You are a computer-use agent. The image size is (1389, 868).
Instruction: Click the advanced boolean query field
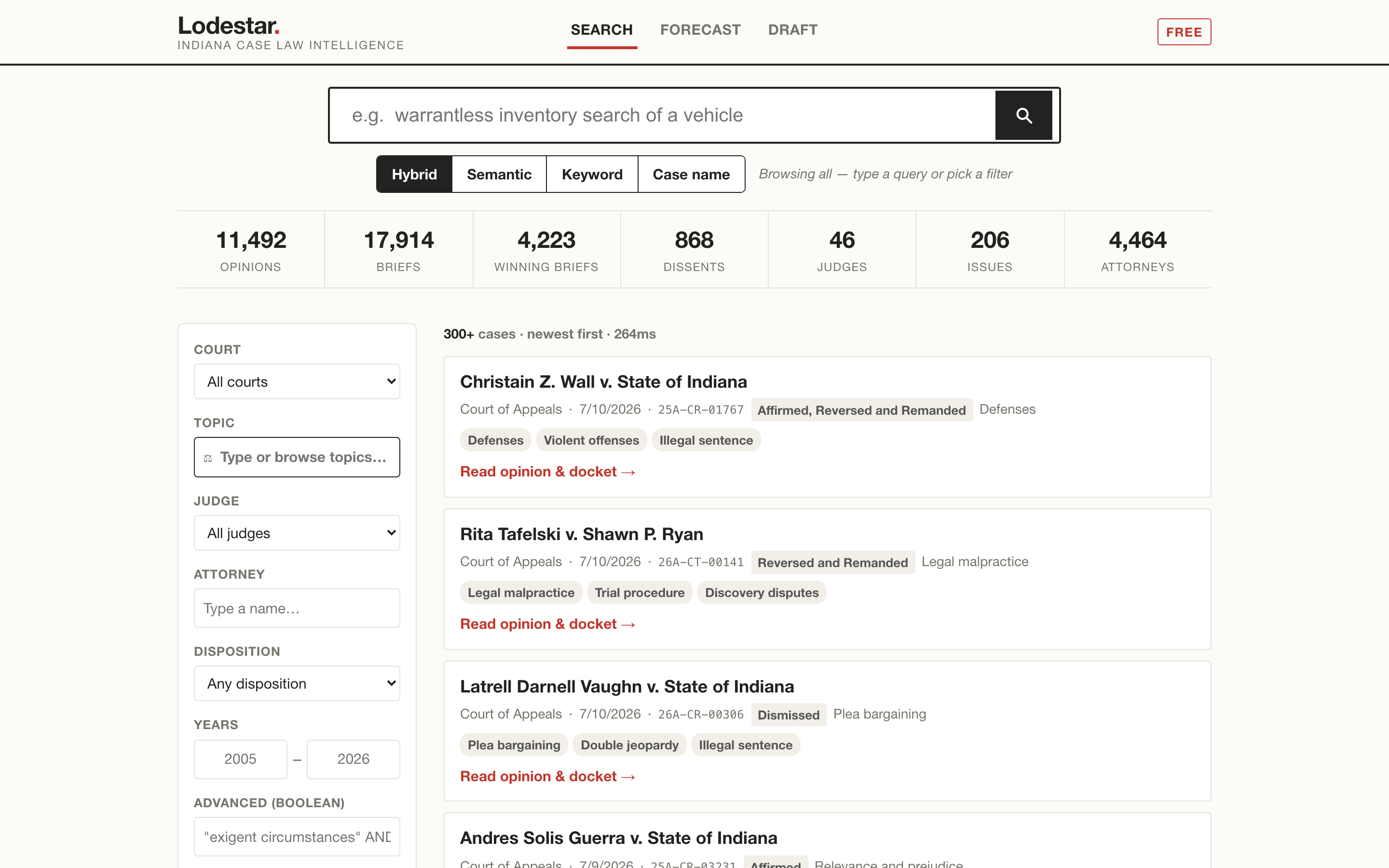click(297, 837)
